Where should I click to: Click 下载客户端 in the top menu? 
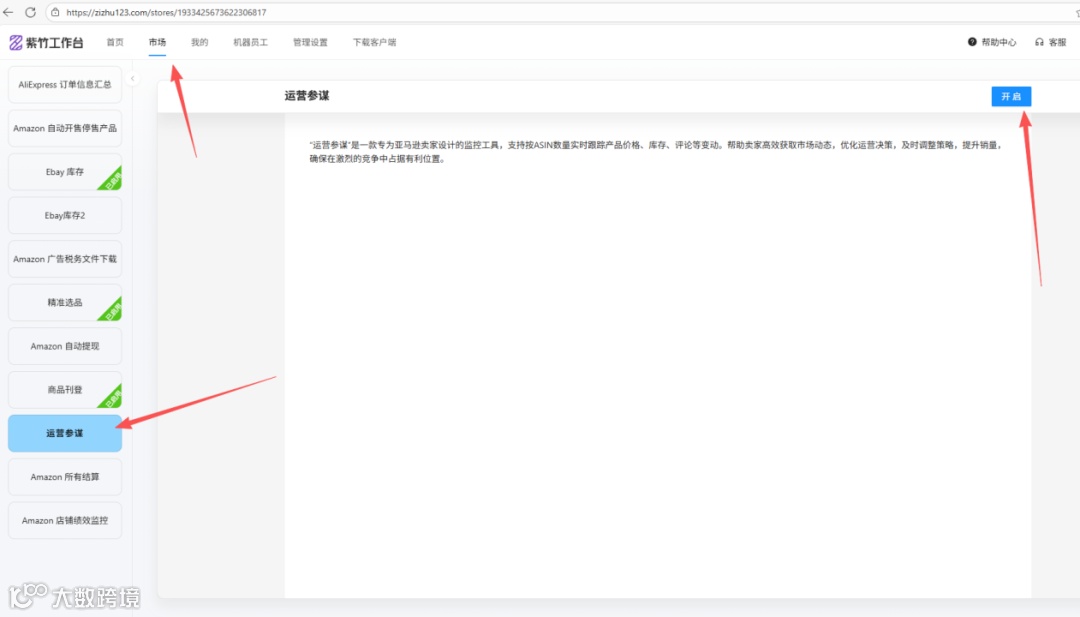coord(374,43)
